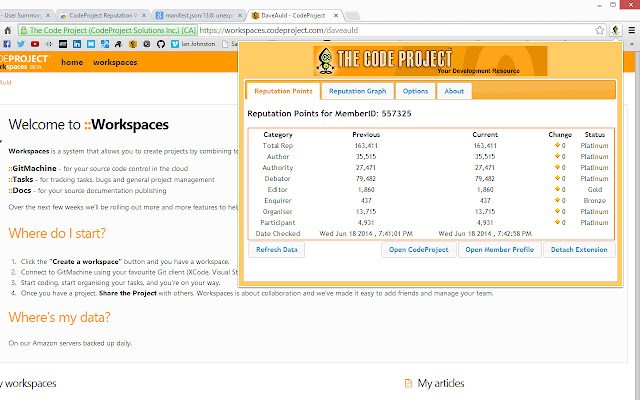This screenshot has width=640, height=400.
Task: Click the My articles heading text
Action: pyautogui.click(x=441, y=383)
